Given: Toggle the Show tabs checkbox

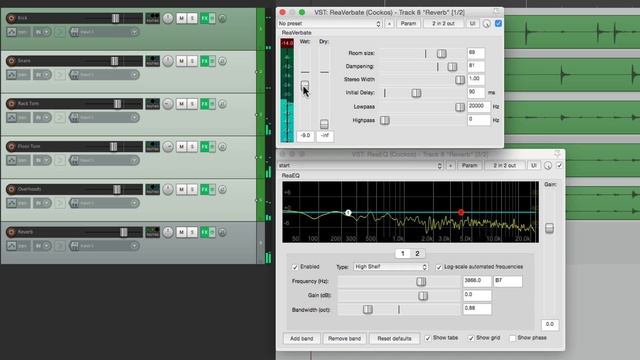Looking at the screenshot, I should click(x=428, y=338).
